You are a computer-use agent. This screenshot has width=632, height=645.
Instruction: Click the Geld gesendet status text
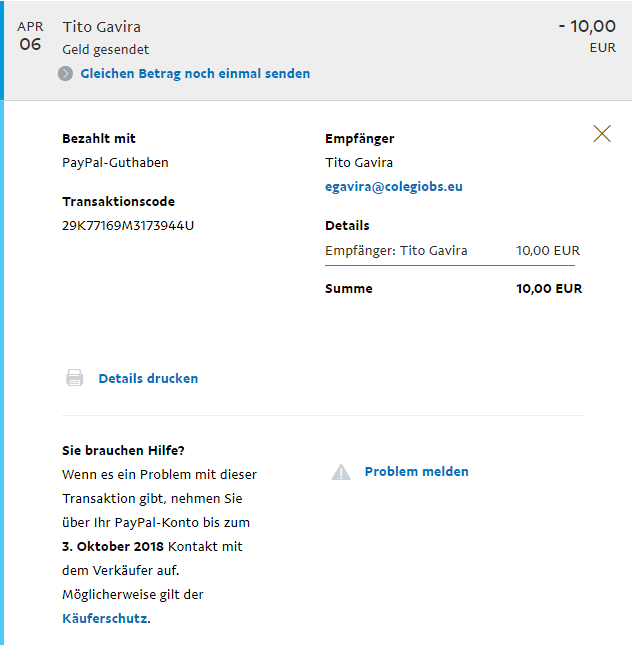pos(105,50)
